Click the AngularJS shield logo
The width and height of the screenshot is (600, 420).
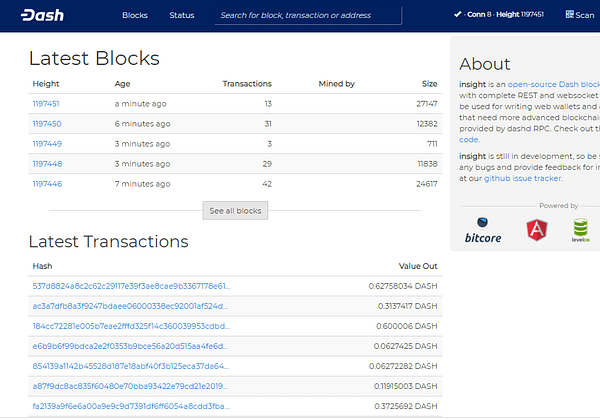[537, 231]
